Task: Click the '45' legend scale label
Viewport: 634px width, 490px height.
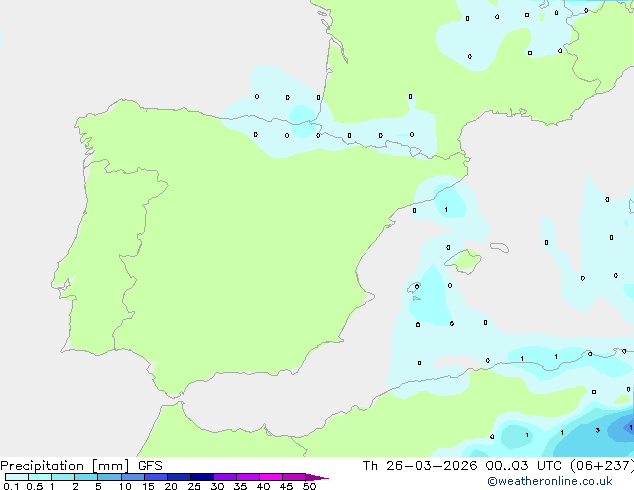Action: pos(286,486)
